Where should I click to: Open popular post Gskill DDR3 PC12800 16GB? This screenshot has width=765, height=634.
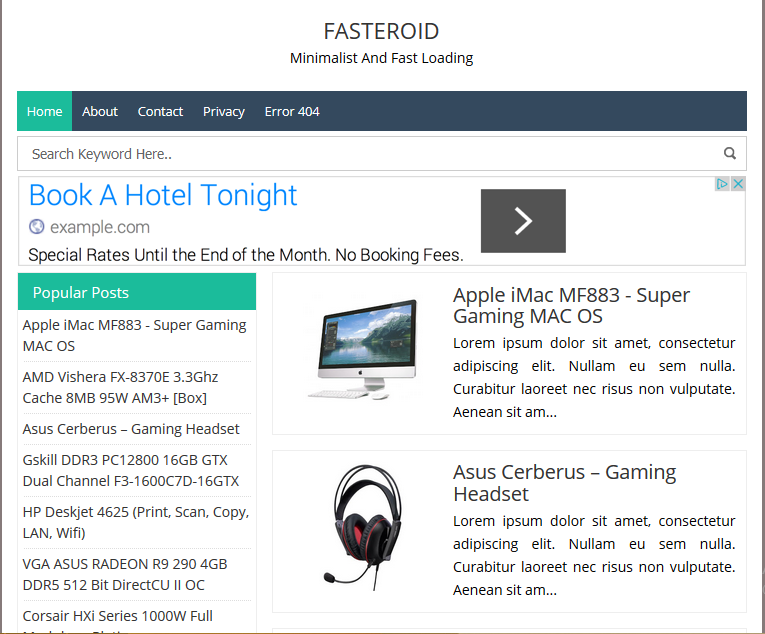[131, 470]
